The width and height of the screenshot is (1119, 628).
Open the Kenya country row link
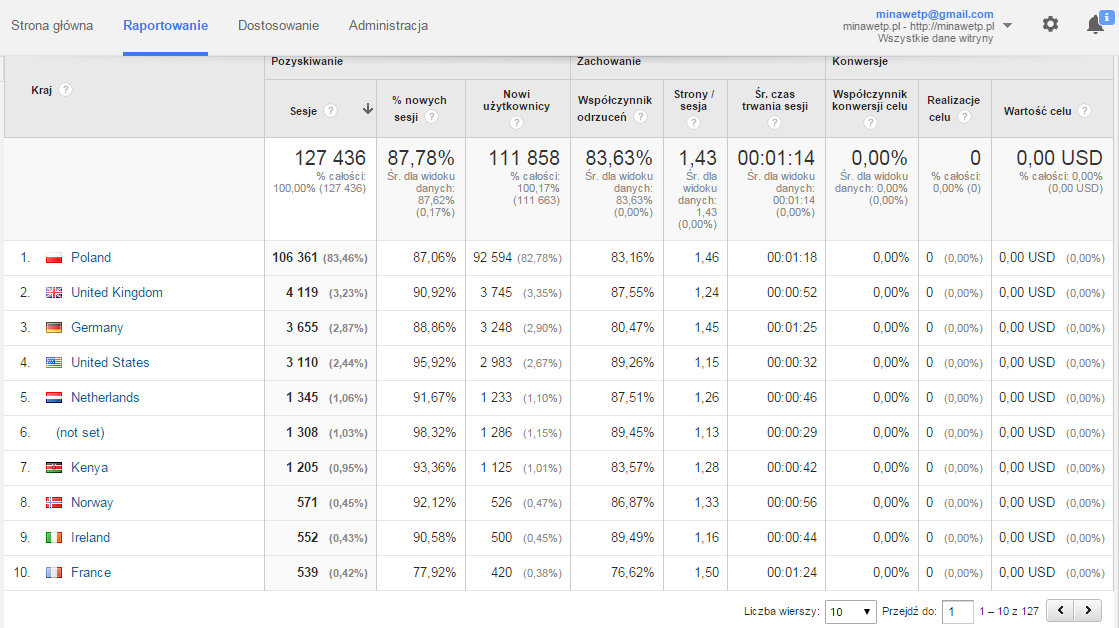(89, 468)
